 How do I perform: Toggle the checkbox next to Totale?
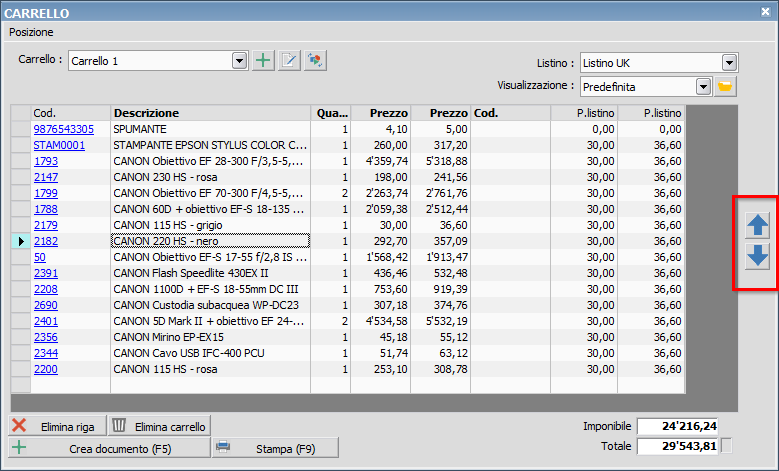[726, 446]
